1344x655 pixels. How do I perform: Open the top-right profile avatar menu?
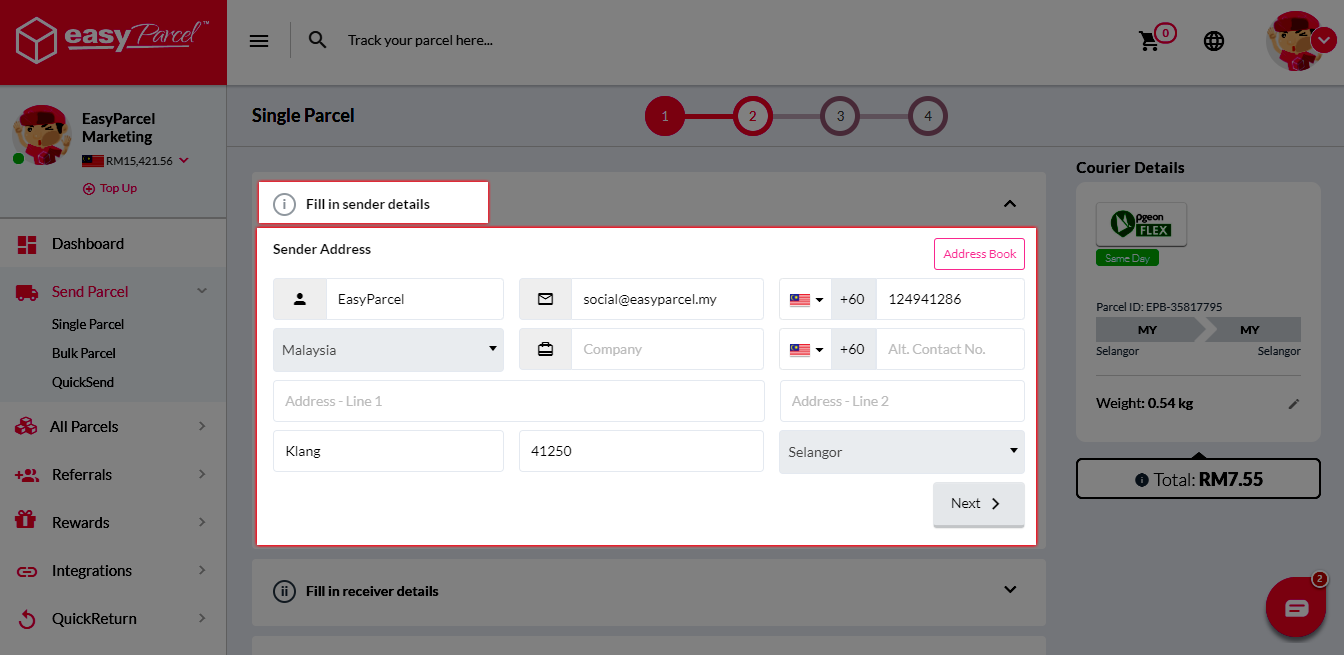1301,41
